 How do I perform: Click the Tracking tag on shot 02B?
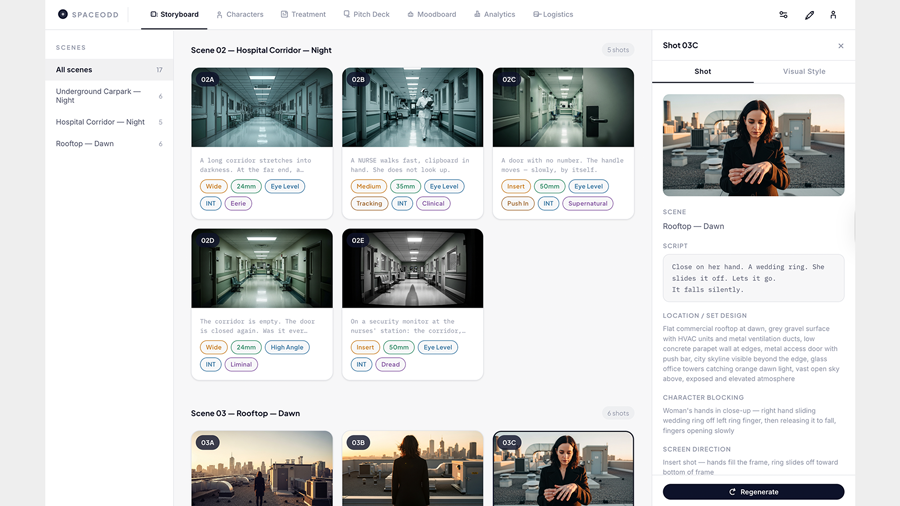click(x=369, y=204)
